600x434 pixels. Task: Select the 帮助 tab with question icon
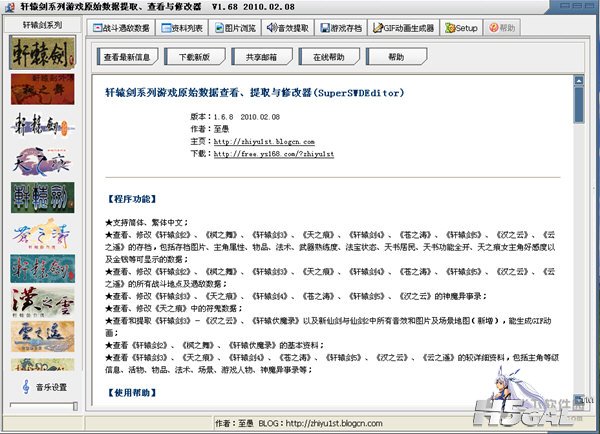click(x=502, y=28)
